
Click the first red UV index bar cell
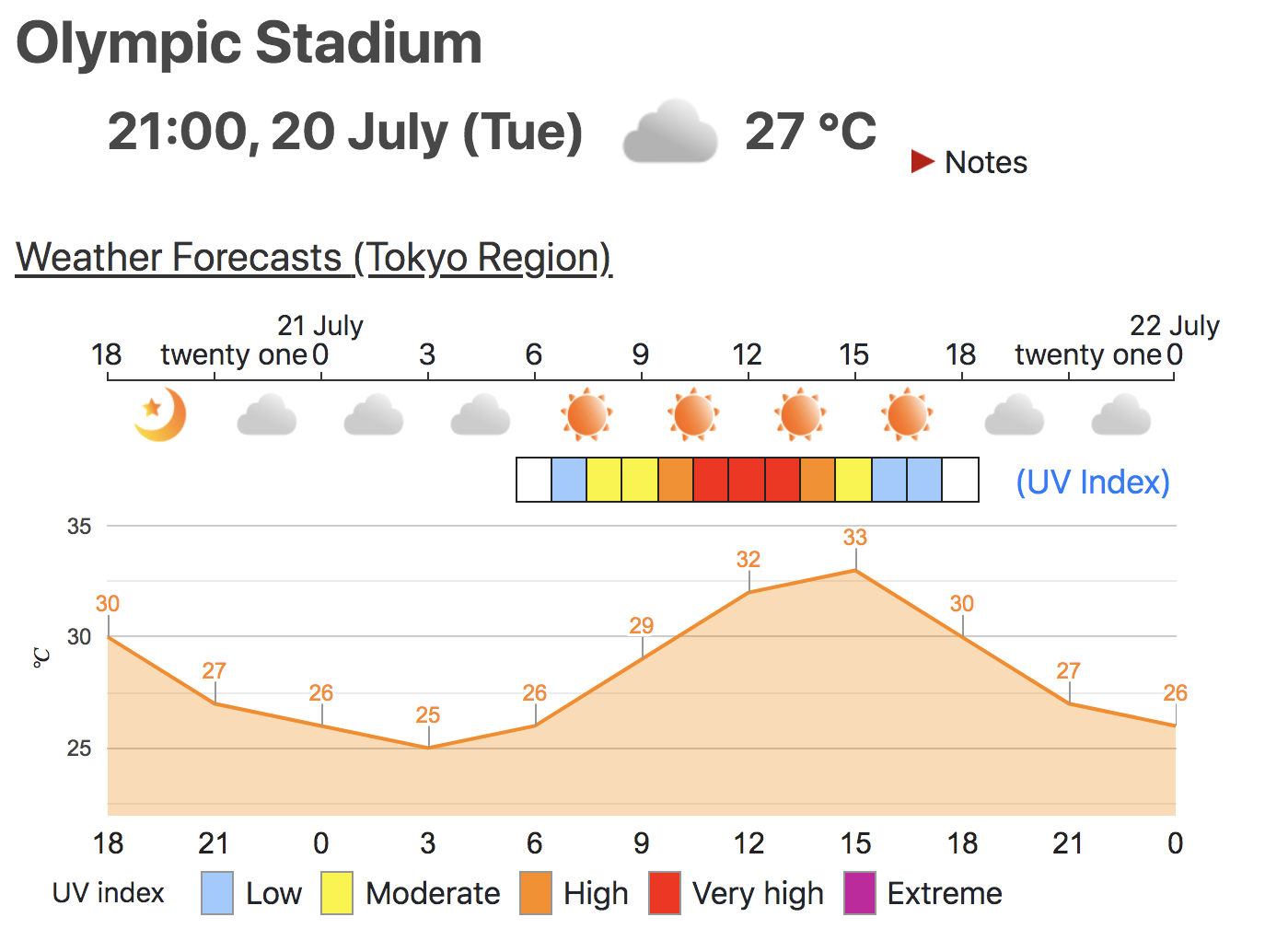(x=711, y=480)
